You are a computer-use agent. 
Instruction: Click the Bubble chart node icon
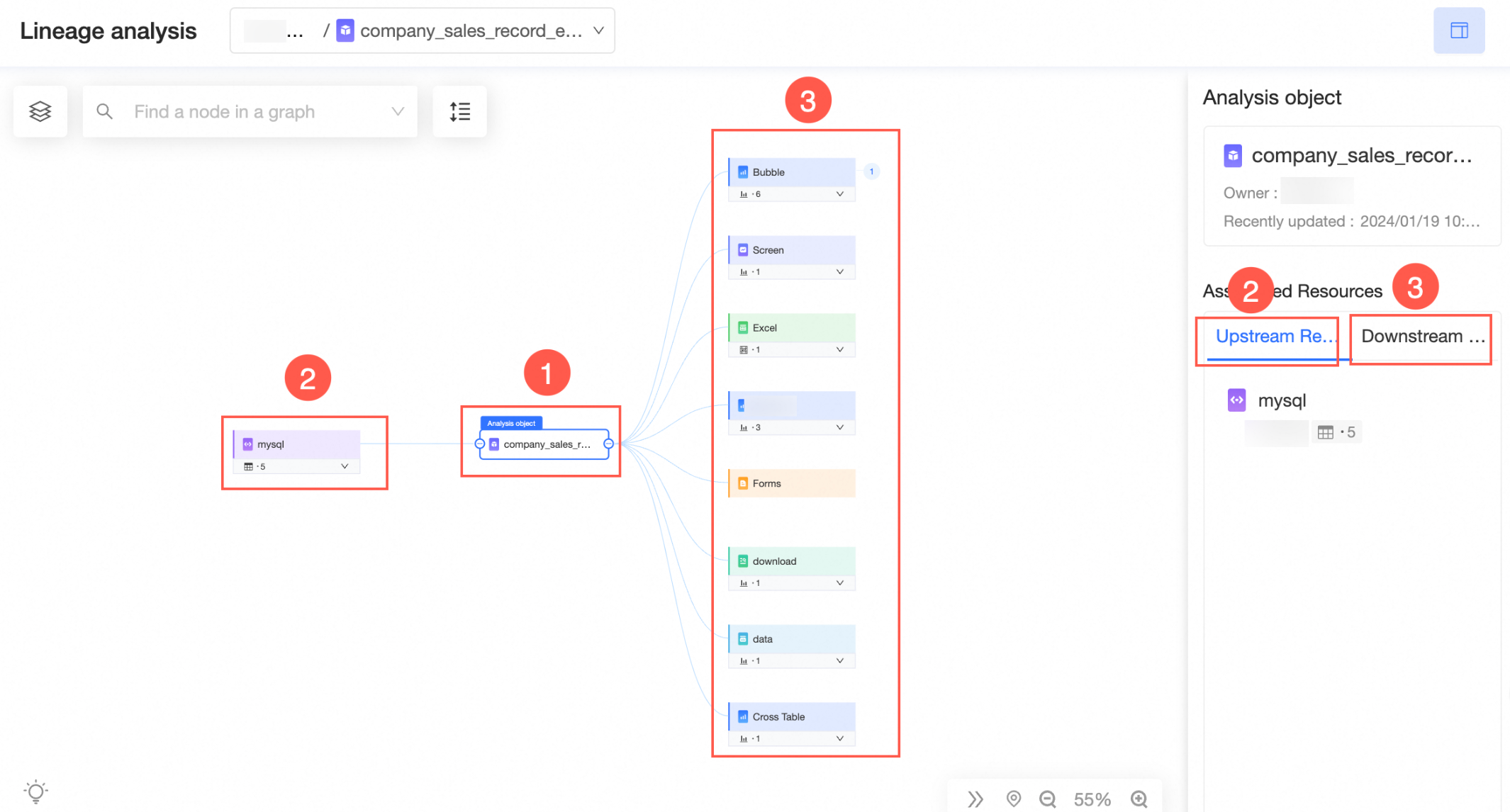pos(743,172)
